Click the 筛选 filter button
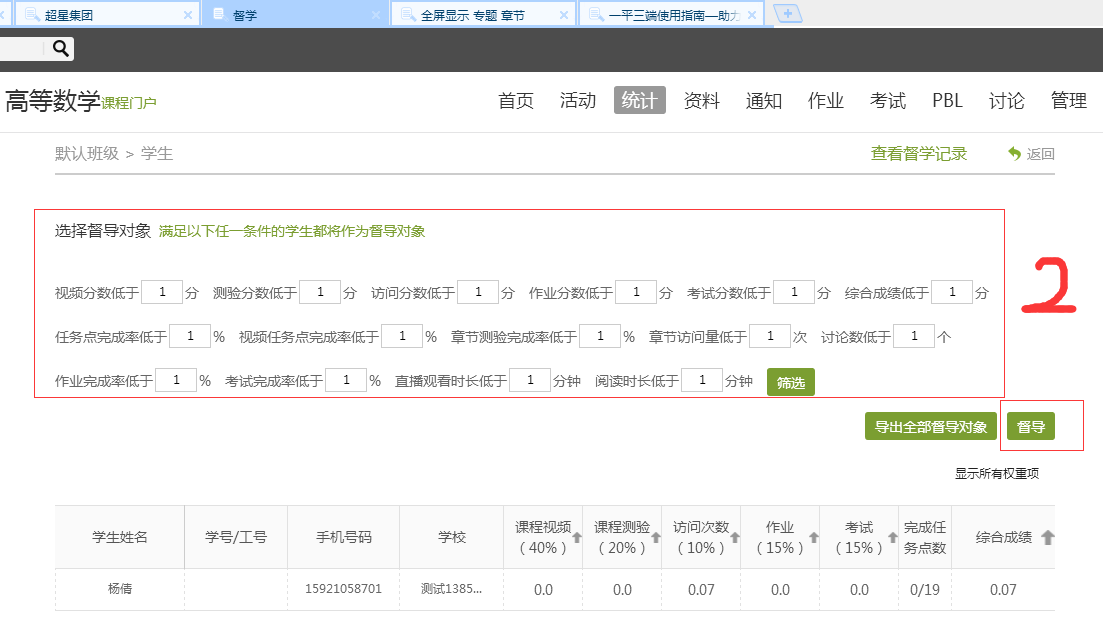This screenshot has height=623, width=1103. 790,382
